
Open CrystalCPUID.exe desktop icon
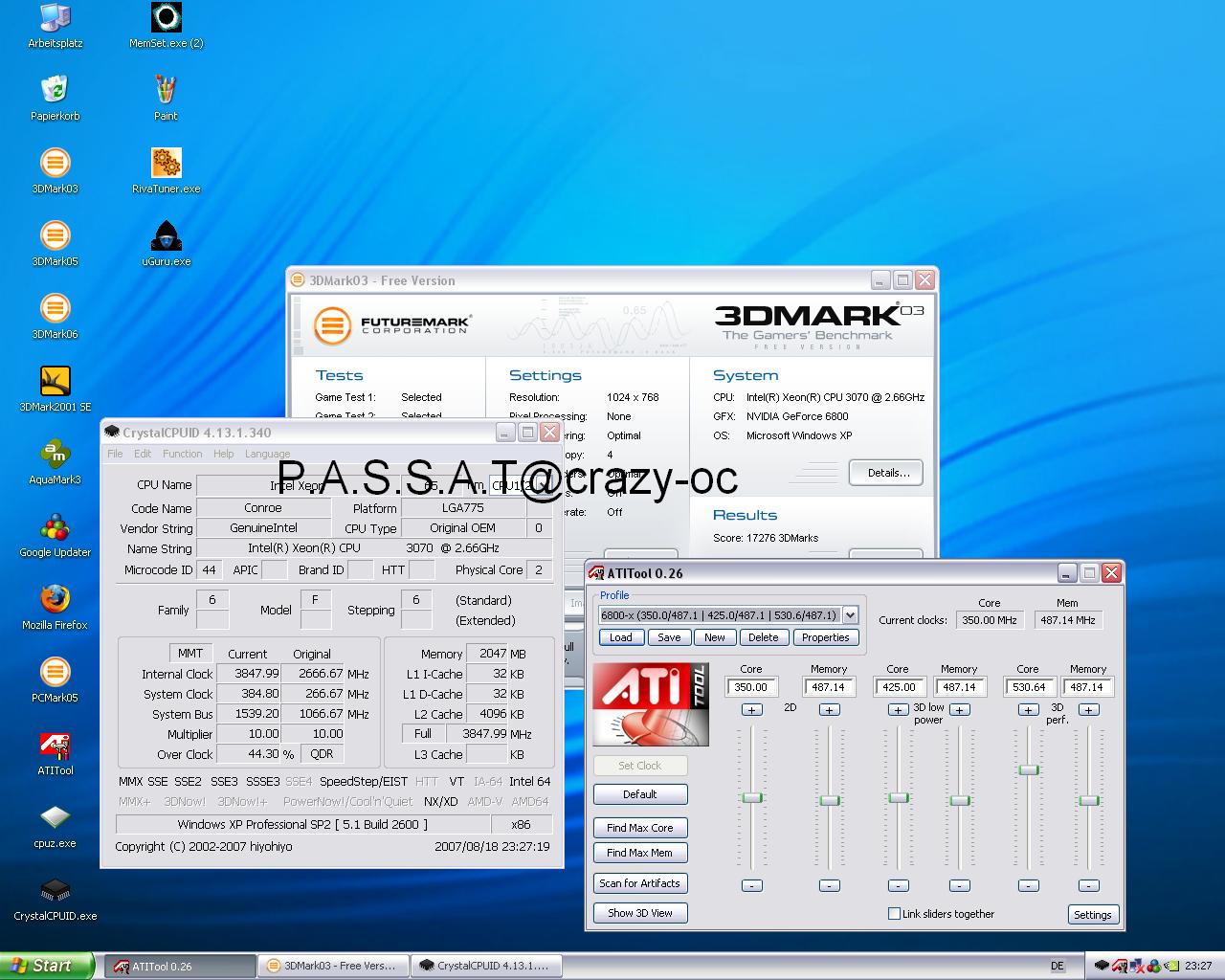55,899
